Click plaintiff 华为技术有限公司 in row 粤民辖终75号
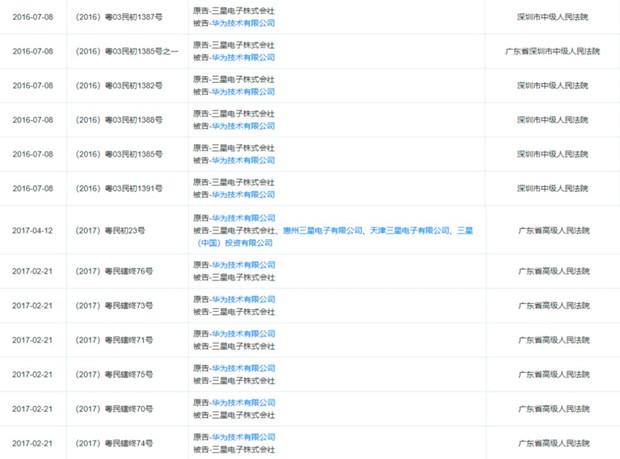The image size is (620, 459). pyautogui.click(x=243, y=368)
